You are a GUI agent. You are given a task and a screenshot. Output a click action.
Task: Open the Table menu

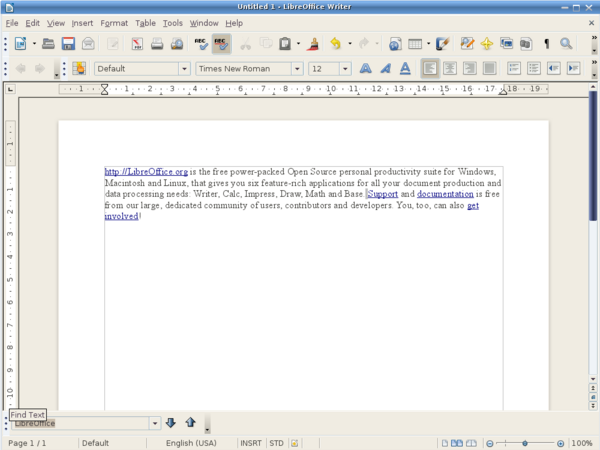(145, 22)
